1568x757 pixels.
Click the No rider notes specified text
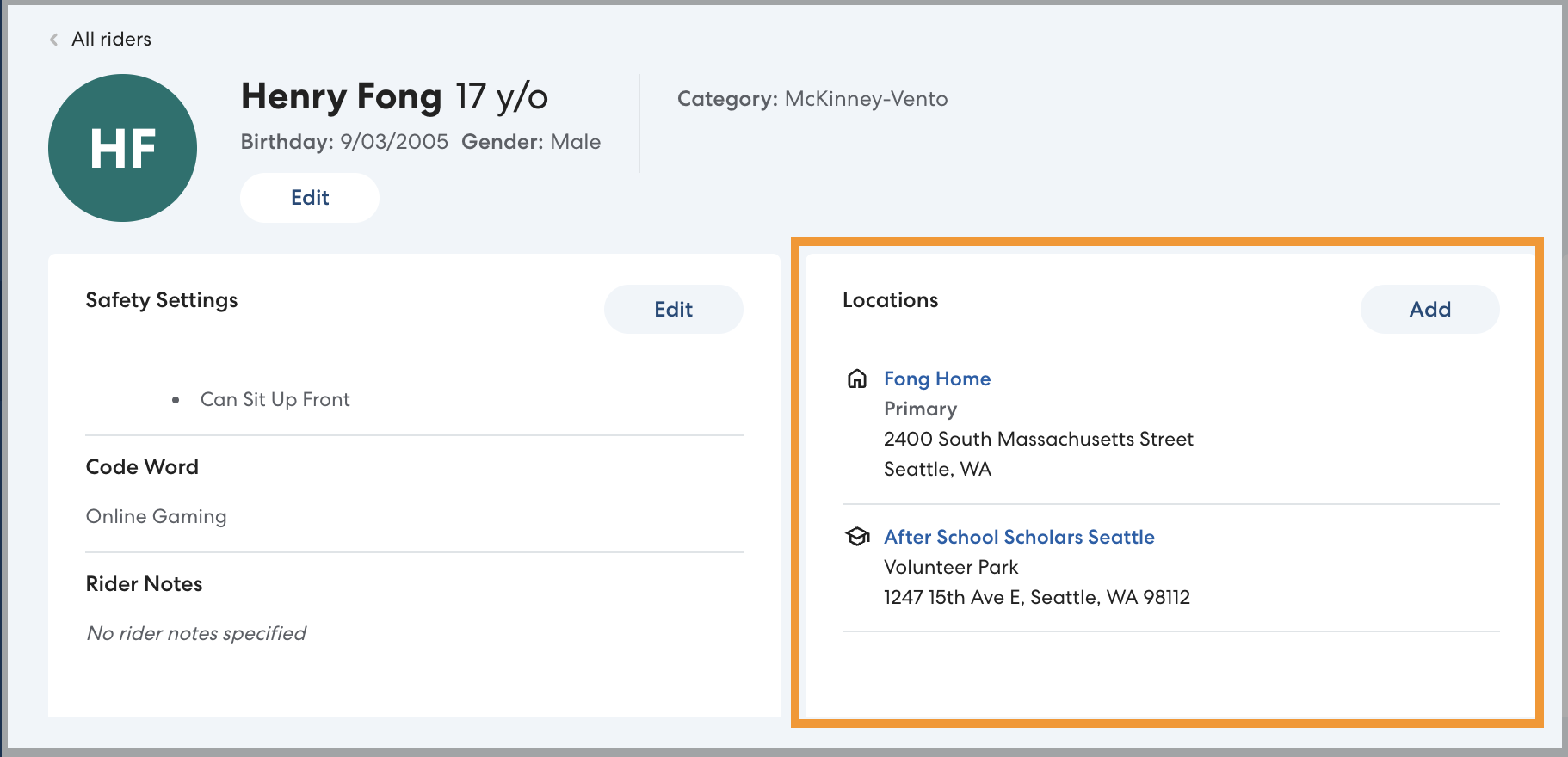[x=196, y=634]
